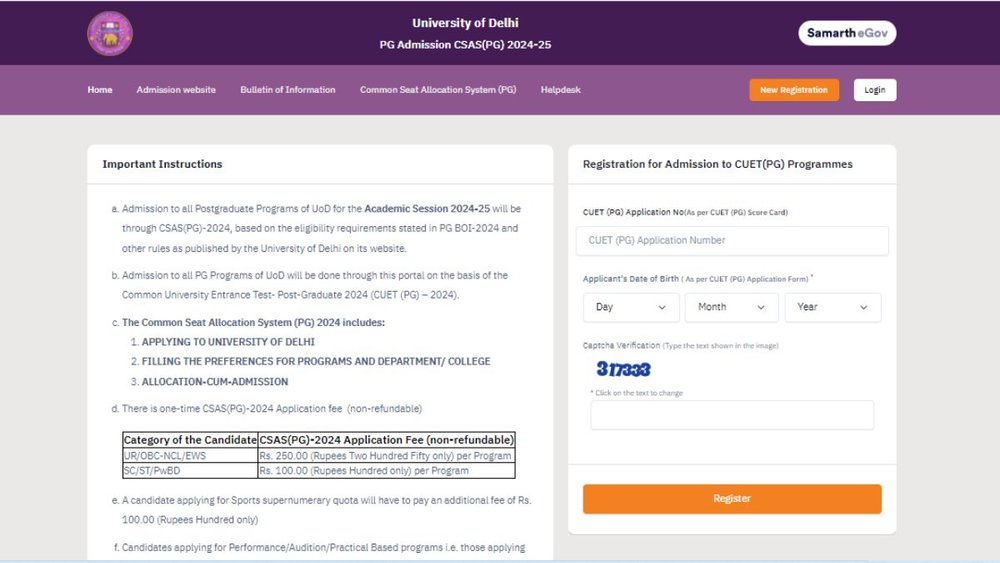Screen dimensions: 1000x563
Task: Click the 'Academic Session 2024-25' bold text
Action: point(427,208)
